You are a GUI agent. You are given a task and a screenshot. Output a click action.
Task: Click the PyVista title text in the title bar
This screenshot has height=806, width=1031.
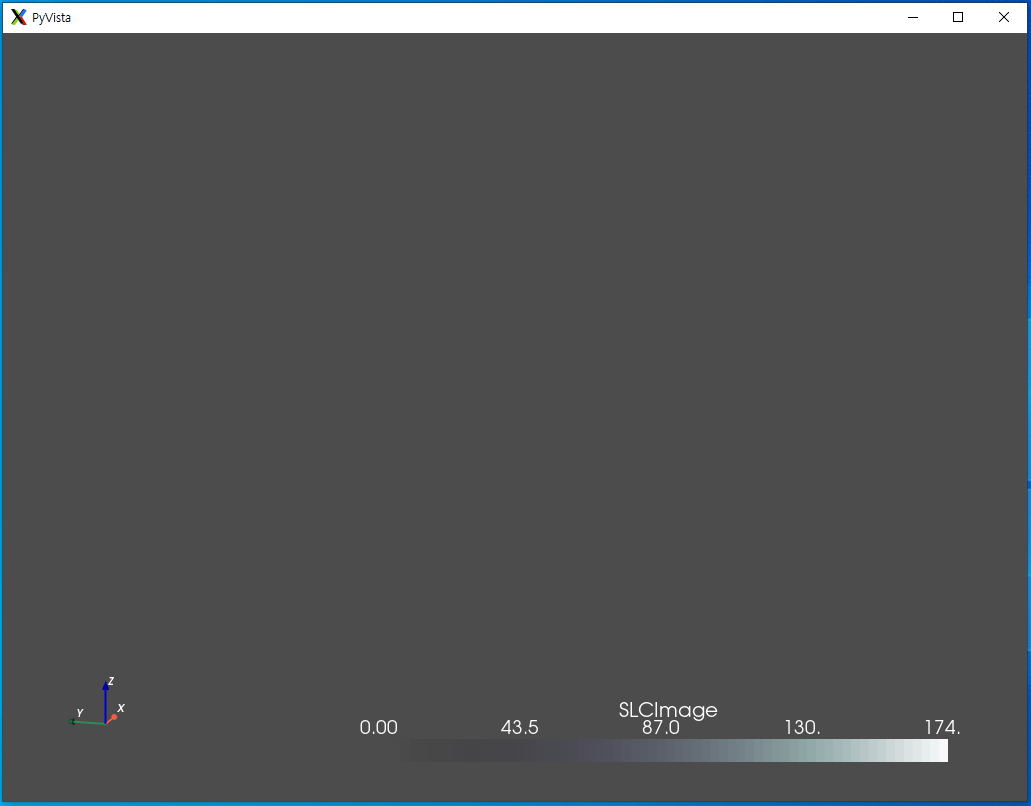click(x=51, y=17)
